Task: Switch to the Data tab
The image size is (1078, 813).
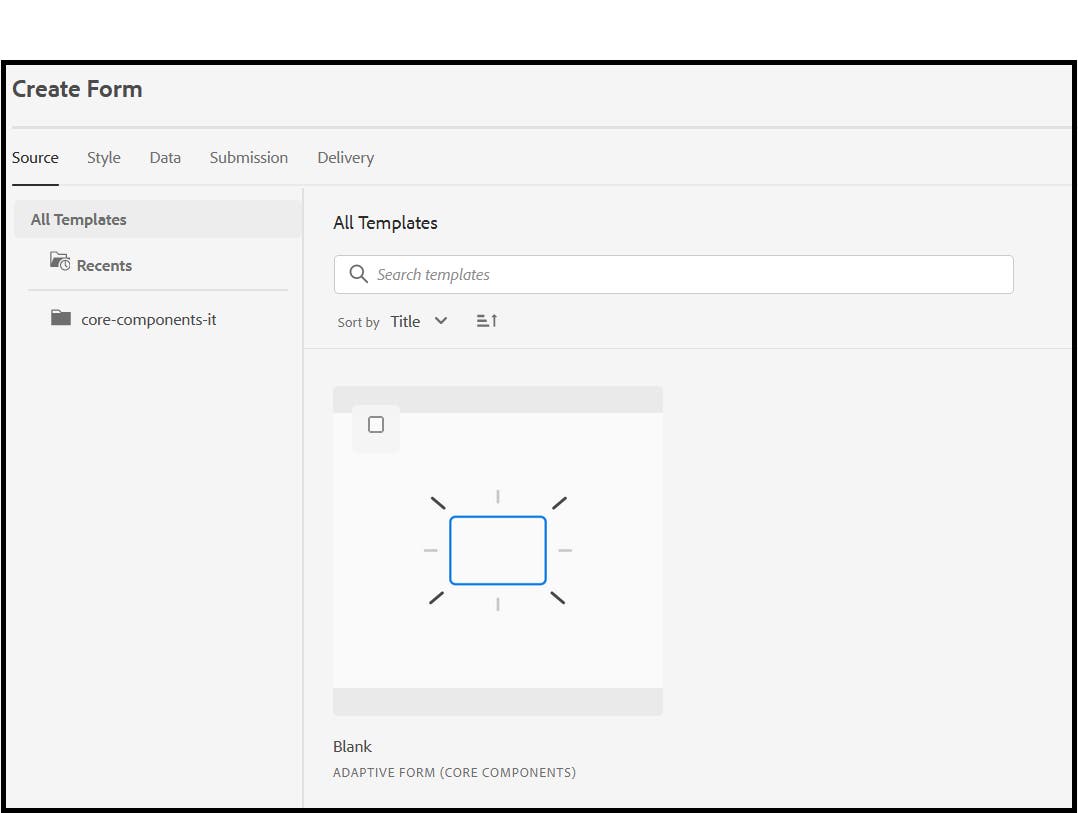Action: [x=164, y=157]
